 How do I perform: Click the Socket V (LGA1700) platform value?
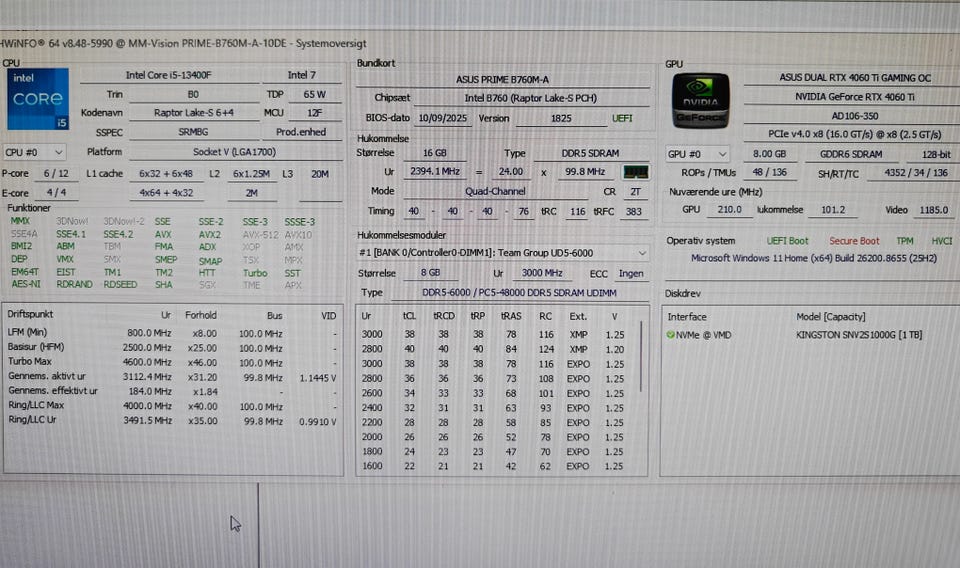[234, 151]
